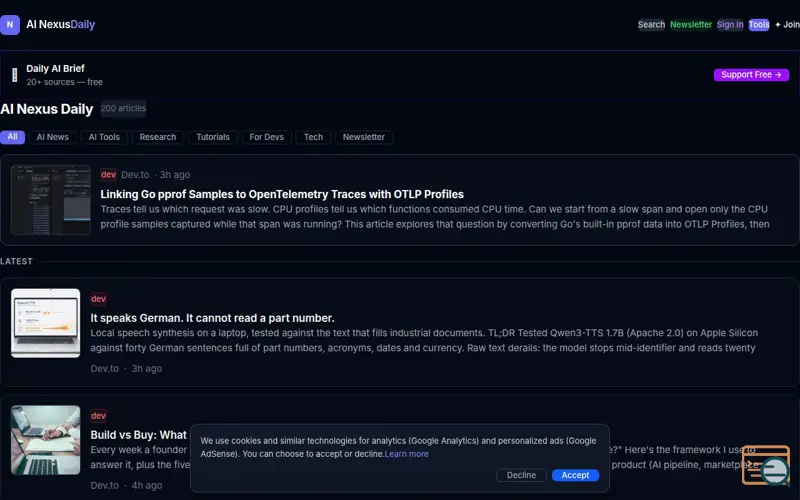
Task: Click the Daily AI Brief heading
Action: [x=55, y=68]
